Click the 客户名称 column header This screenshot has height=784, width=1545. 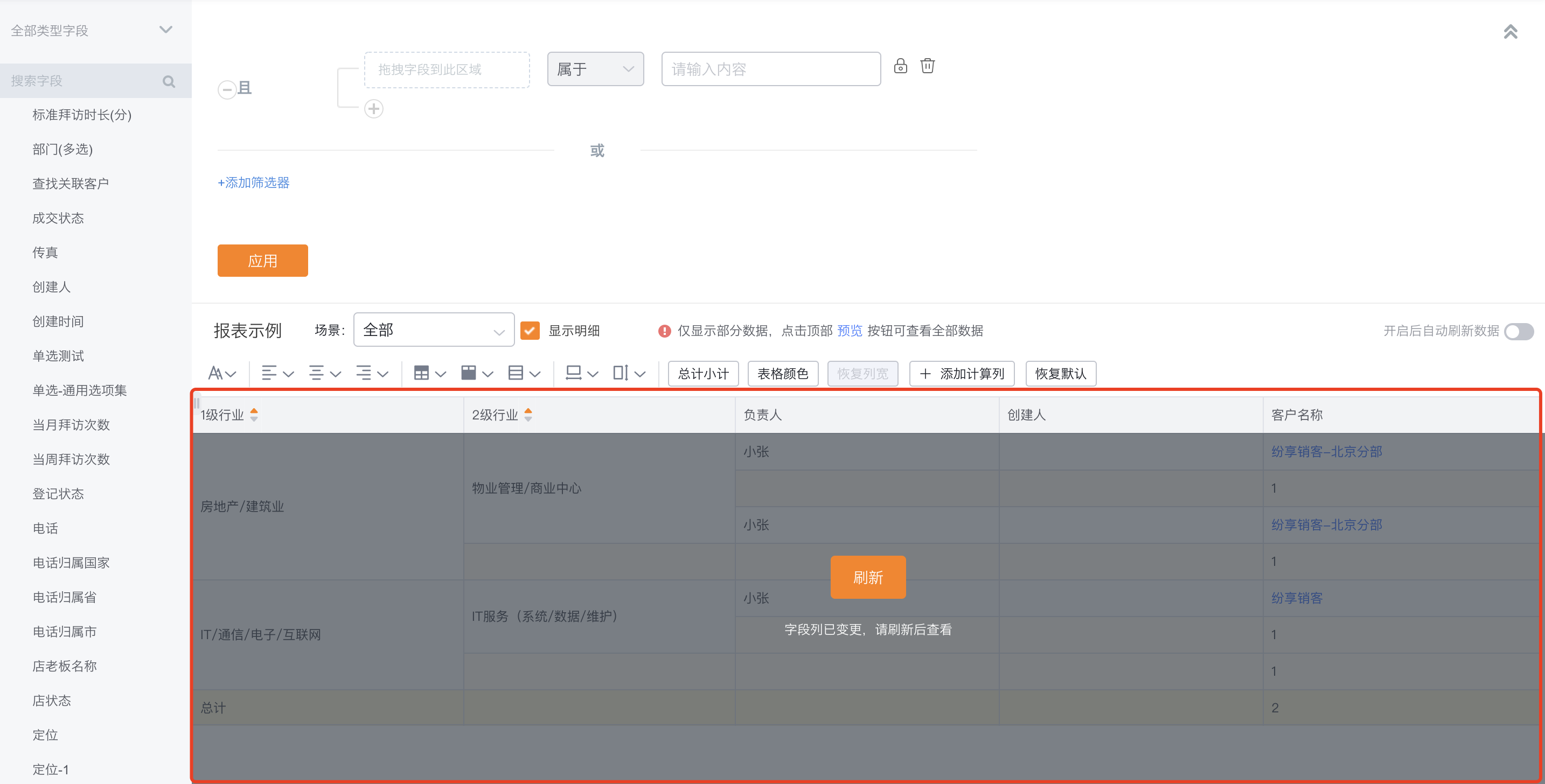(1401, 415)
